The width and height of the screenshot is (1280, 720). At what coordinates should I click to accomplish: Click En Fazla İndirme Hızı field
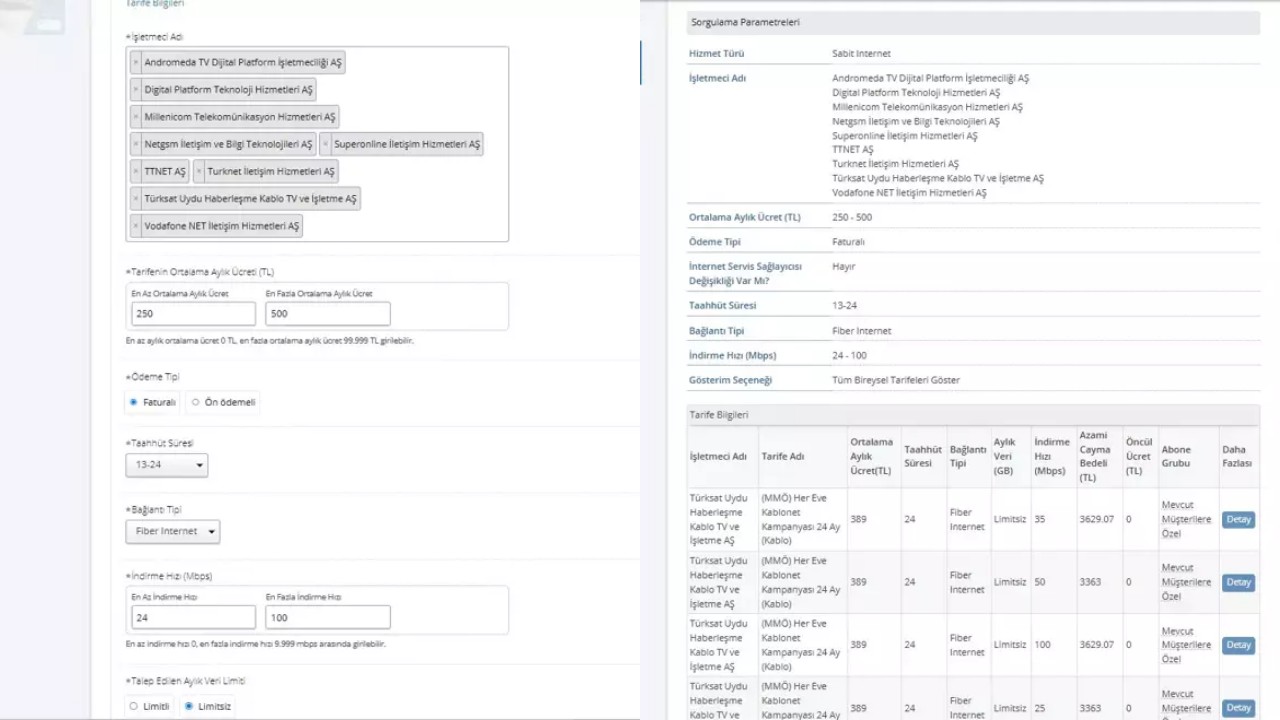tap(328, 618)
